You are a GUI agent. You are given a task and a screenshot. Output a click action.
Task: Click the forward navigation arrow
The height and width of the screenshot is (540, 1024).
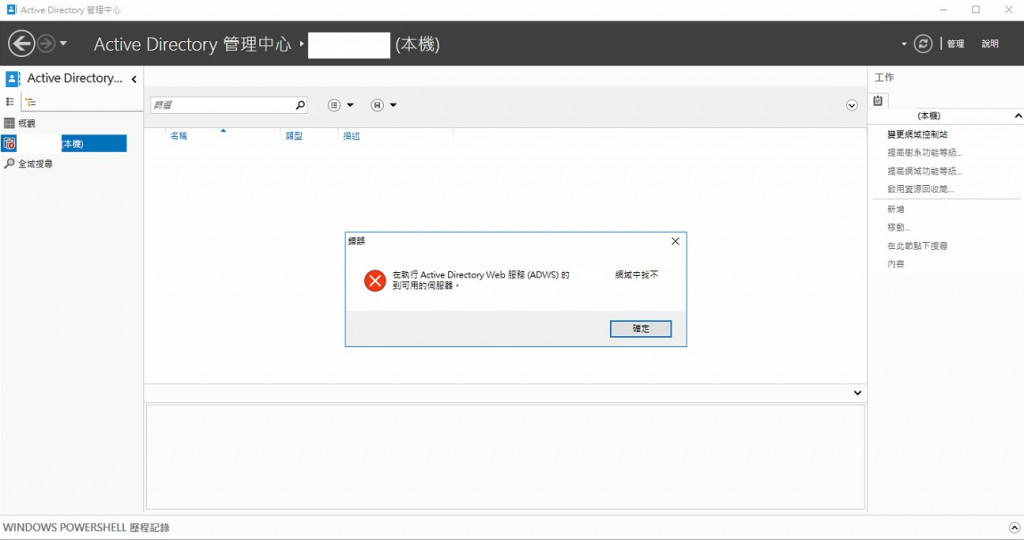46,44
